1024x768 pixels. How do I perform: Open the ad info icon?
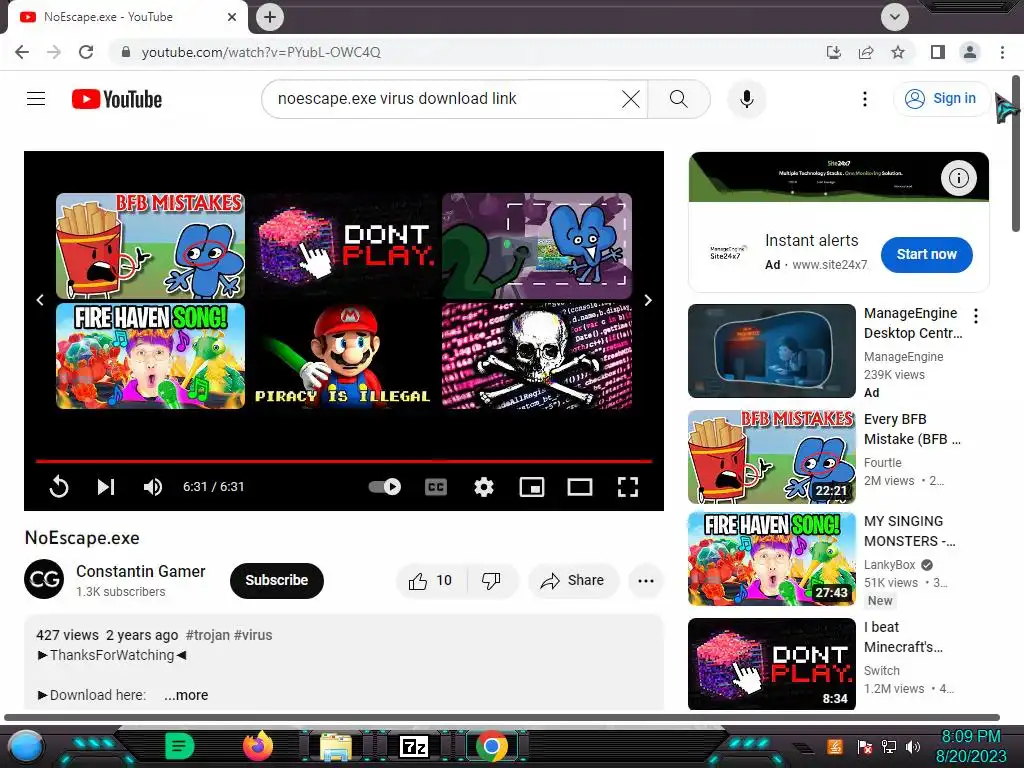click(x=958, y=178)
